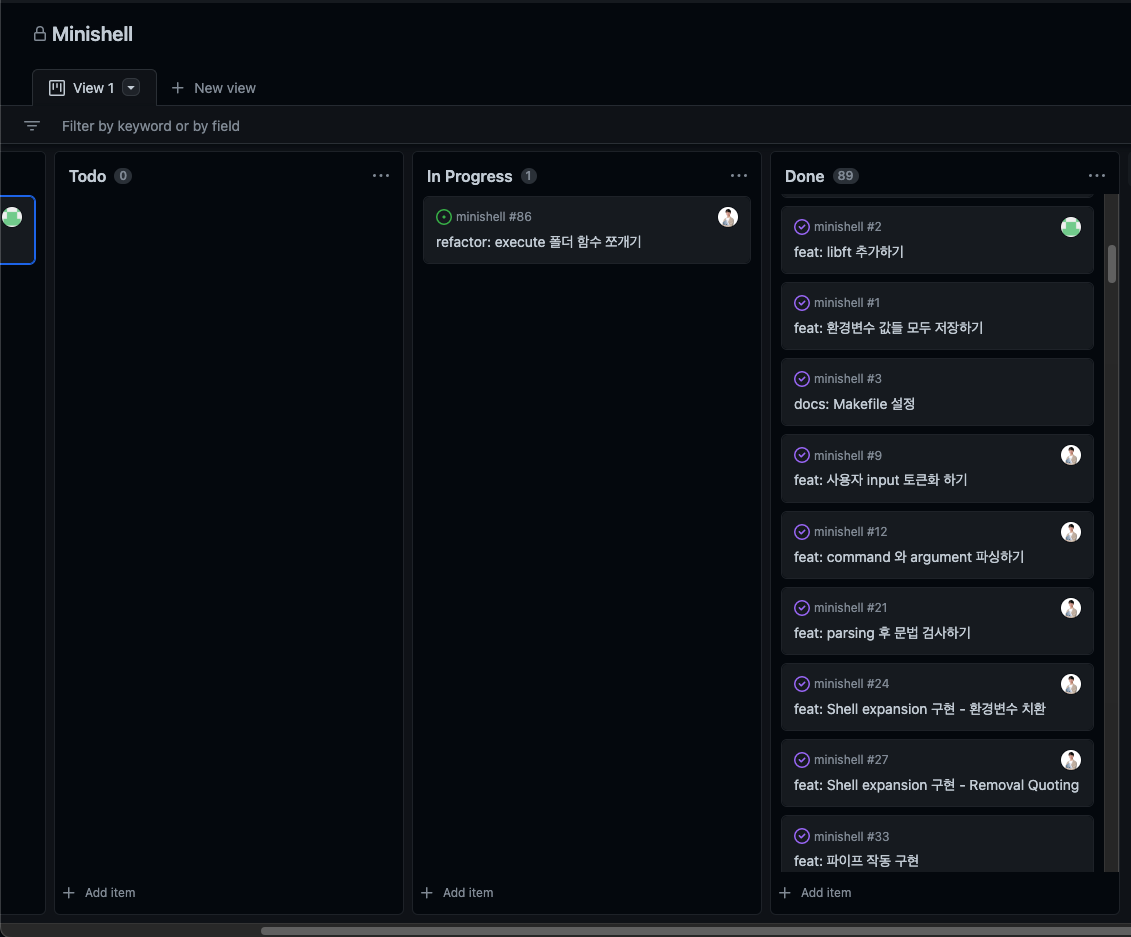Click the plus icon beside New view

178,88
